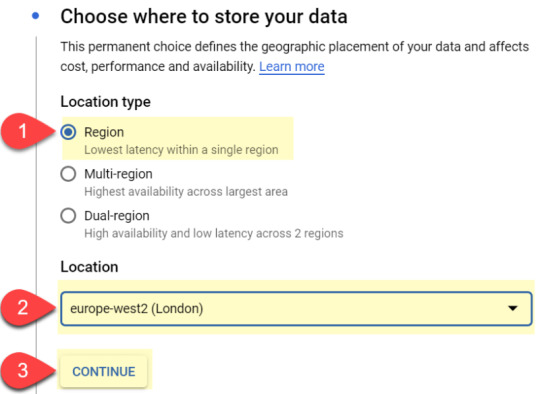
Task: Open the Learn more link
Action: click(292, 66)
